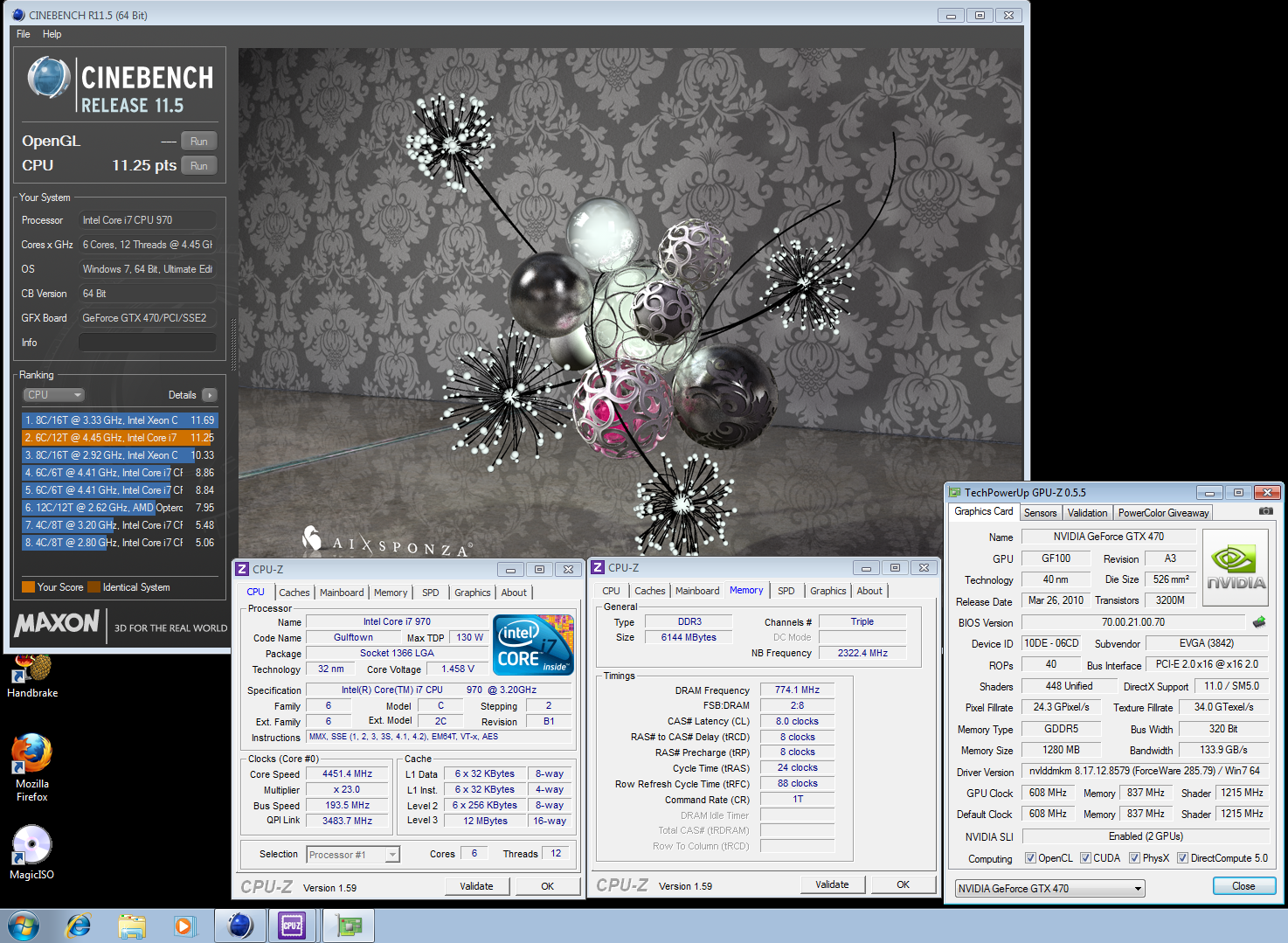Open the MagicISO desktop icon
Image resolution: width=1288 pixels, height=943 pixels.
click(x=31, y=852)
